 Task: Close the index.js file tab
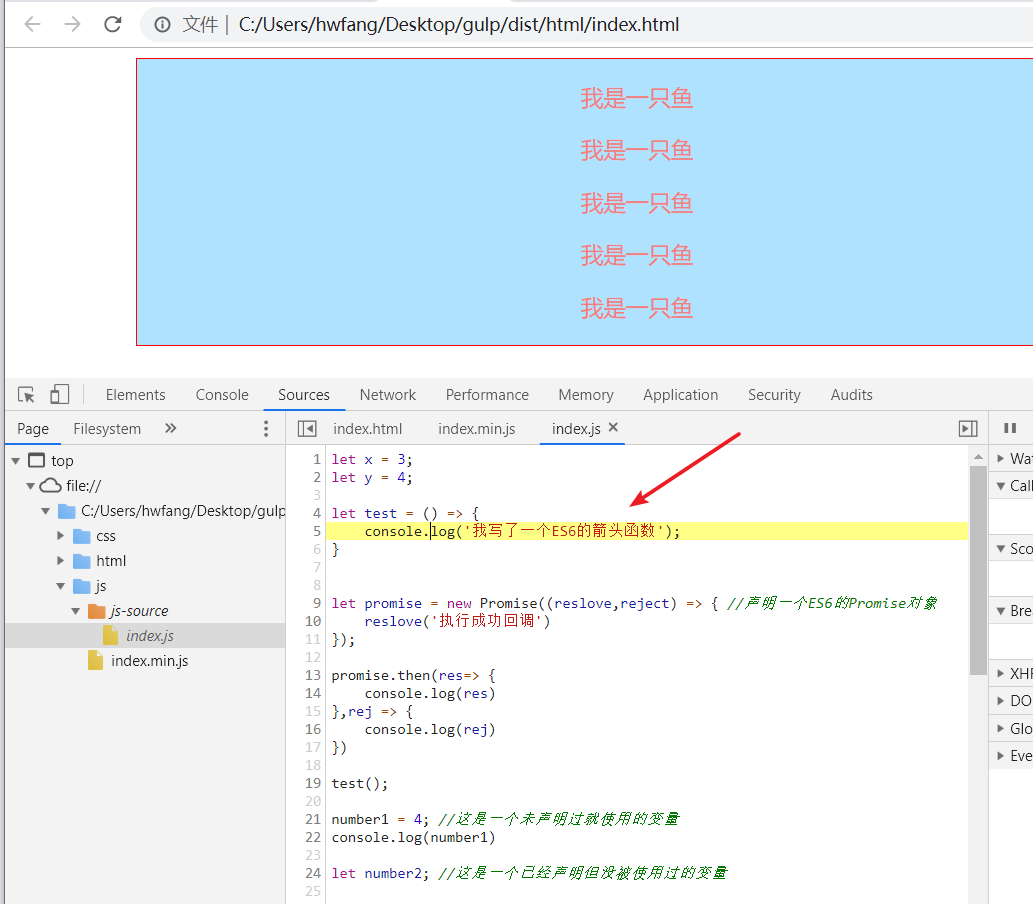(x=613, y=427)
